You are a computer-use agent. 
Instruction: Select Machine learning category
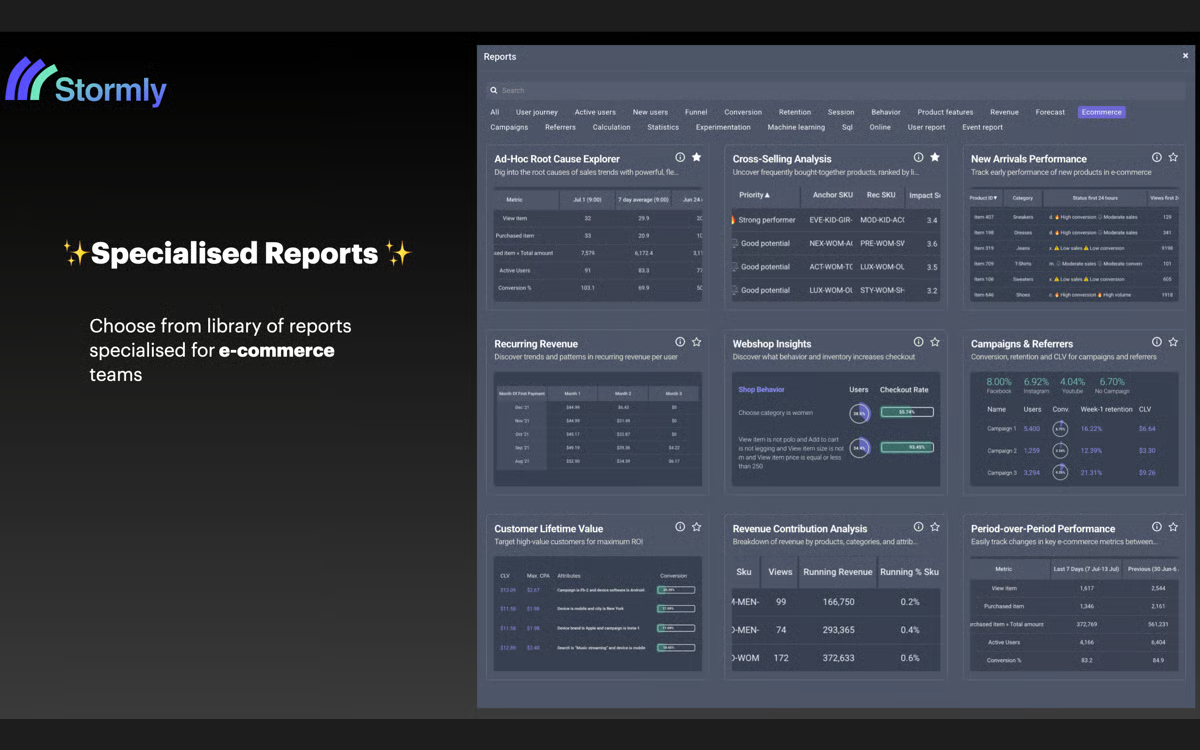tap(796, 127)
